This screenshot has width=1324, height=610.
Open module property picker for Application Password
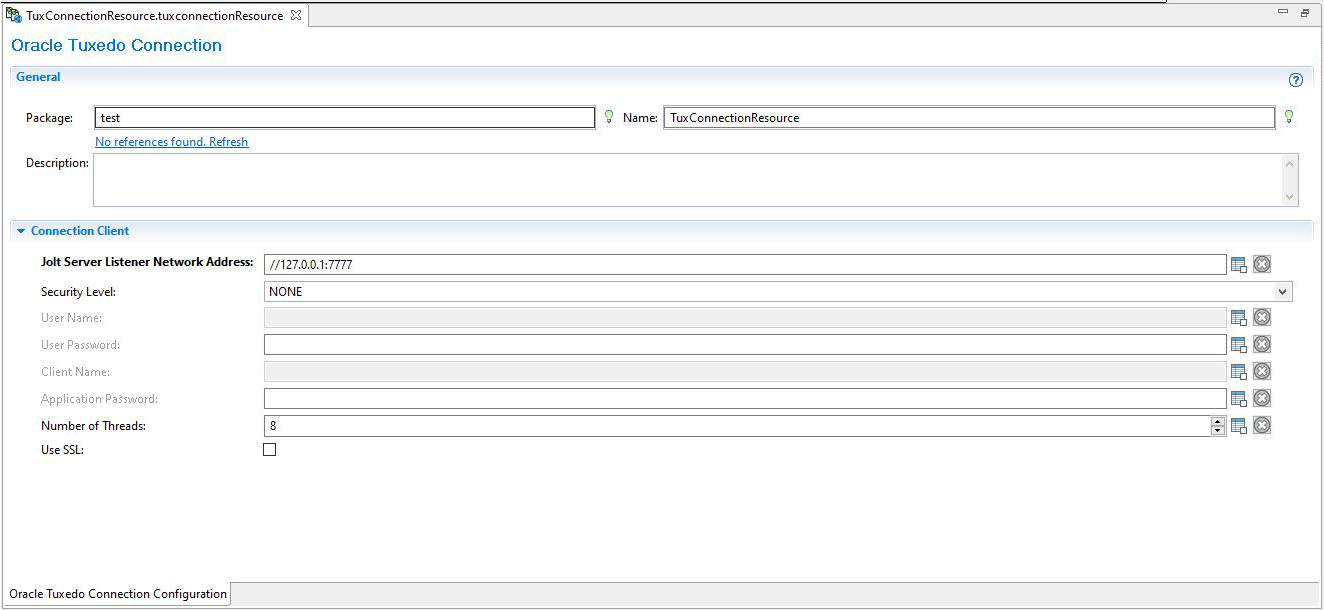coord(1239,399)
